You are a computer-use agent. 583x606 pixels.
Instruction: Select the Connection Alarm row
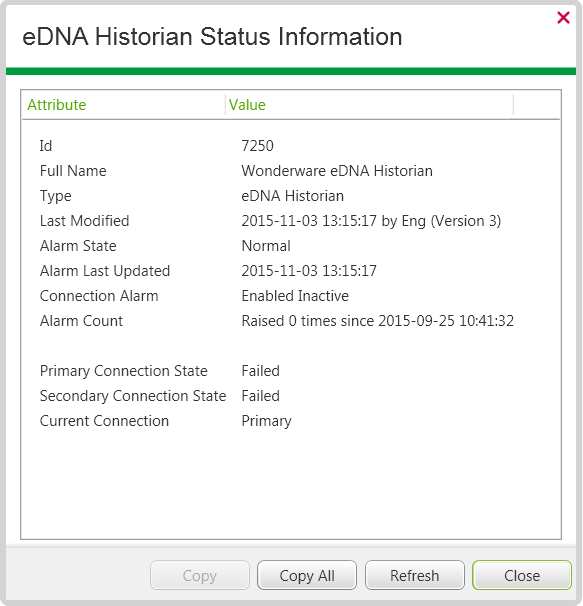pyautogui.click(x=291, y=296)
